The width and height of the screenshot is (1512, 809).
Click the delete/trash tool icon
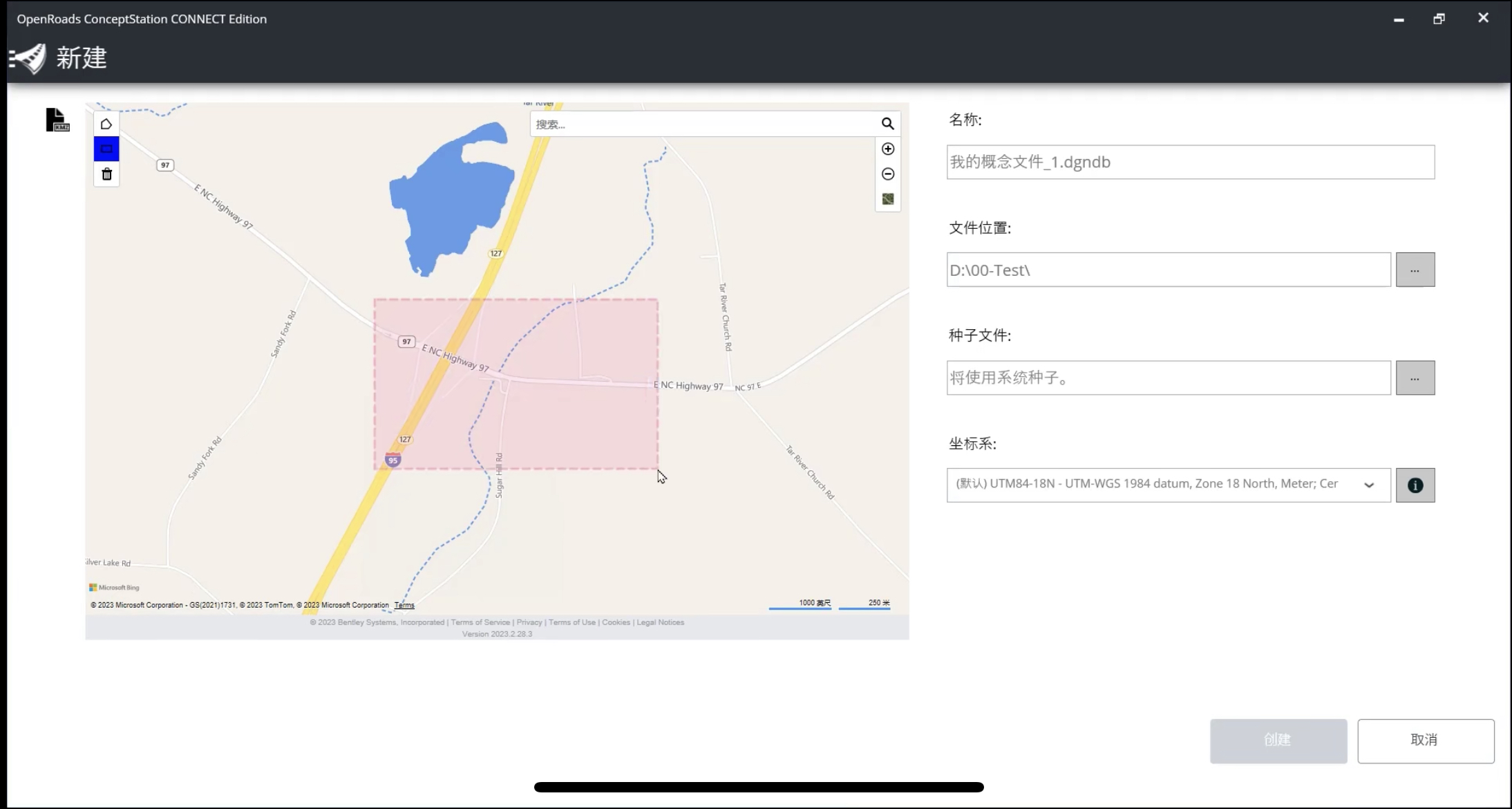pos(106,174)
